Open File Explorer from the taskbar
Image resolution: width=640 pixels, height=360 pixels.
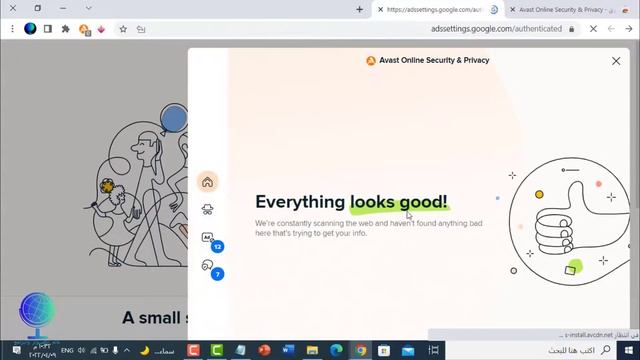(x=312, y=350)
